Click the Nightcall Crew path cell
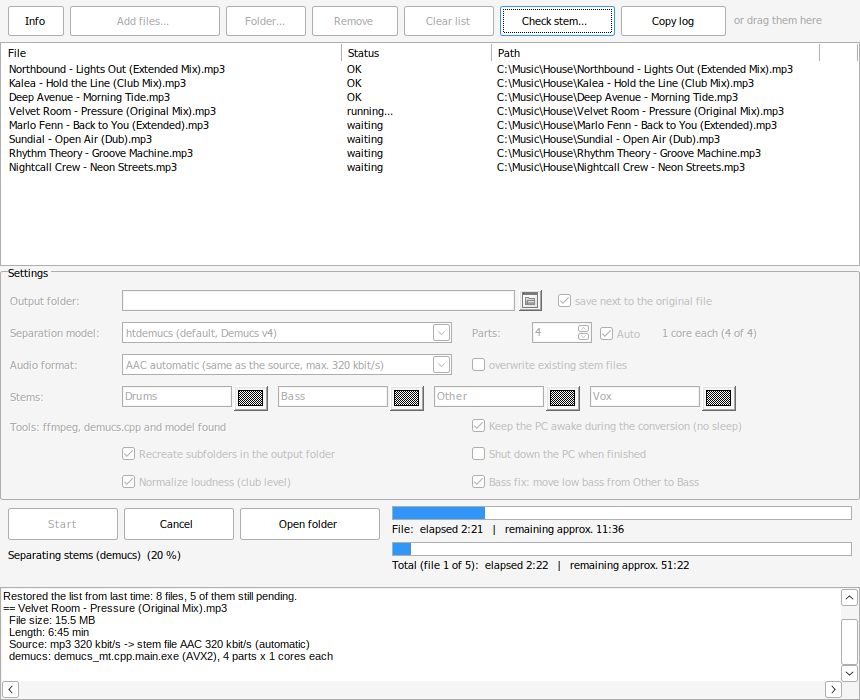Image resolution: width=860 pixels, height=700 pixels. pos(620,167)
